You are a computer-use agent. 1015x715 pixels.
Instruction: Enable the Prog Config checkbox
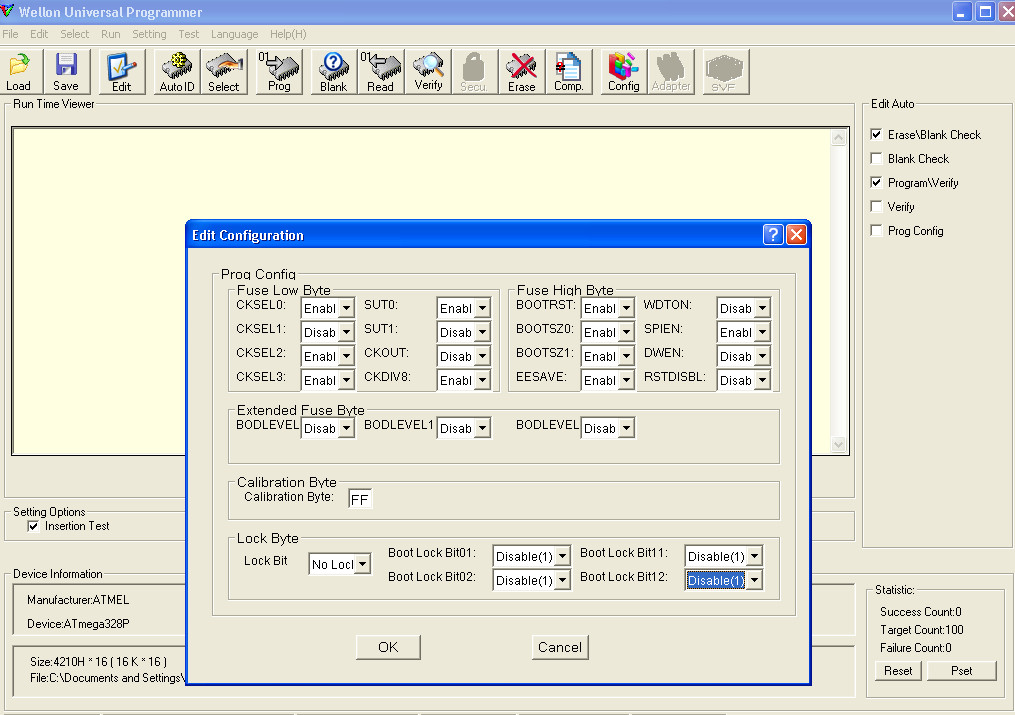877,231
